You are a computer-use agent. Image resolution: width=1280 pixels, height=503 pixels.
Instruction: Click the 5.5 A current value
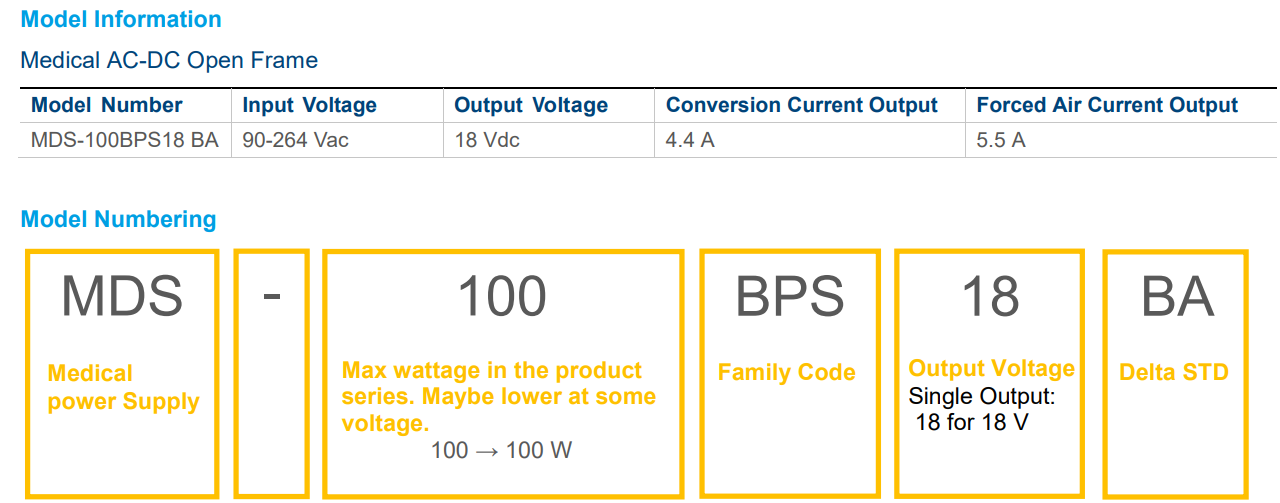coord(1001,140)
